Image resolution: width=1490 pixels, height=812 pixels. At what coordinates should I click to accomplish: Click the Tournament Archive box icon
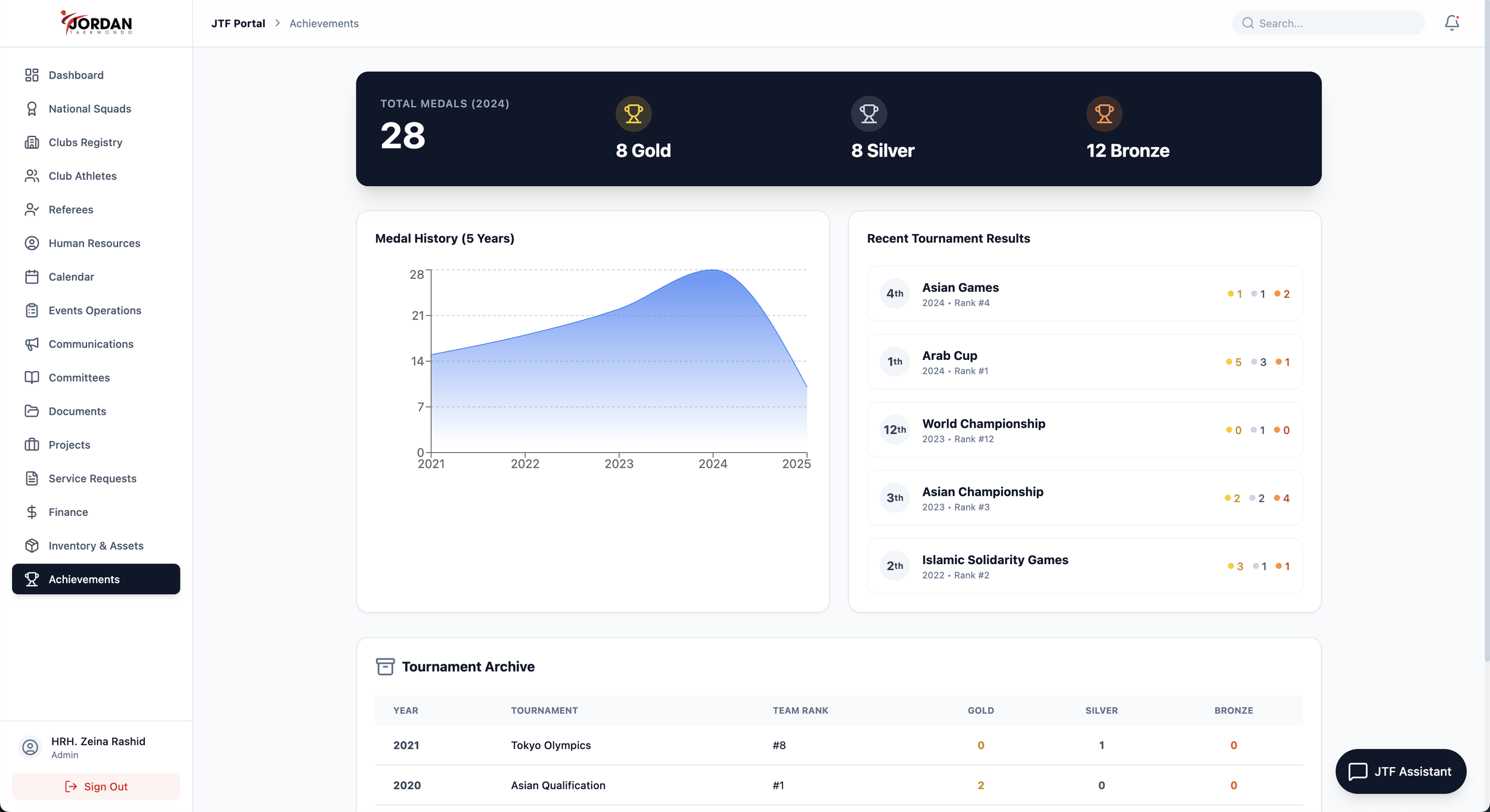(x=385, y=666)
